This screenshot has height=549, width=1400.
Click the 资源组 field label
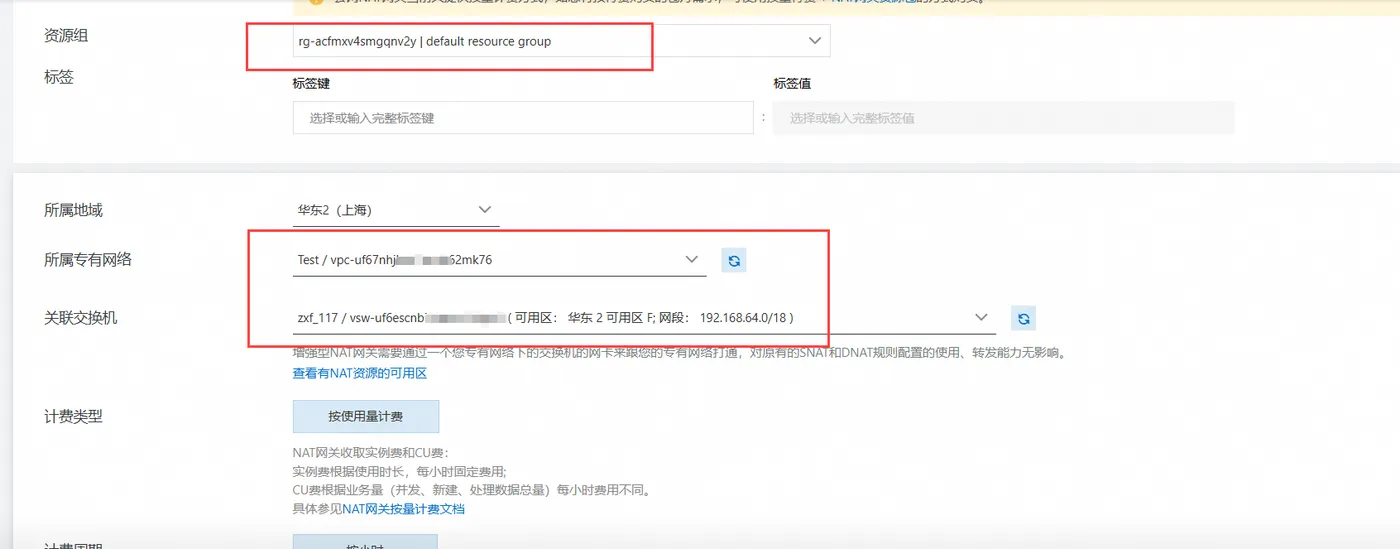point(66,35)
